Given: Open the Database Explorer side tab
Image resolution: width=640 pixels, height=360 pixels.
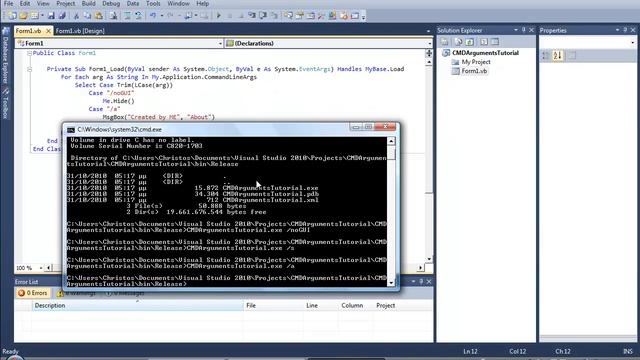Looking at the screenshot, I should pyautogui.click(x=5, y=56).
